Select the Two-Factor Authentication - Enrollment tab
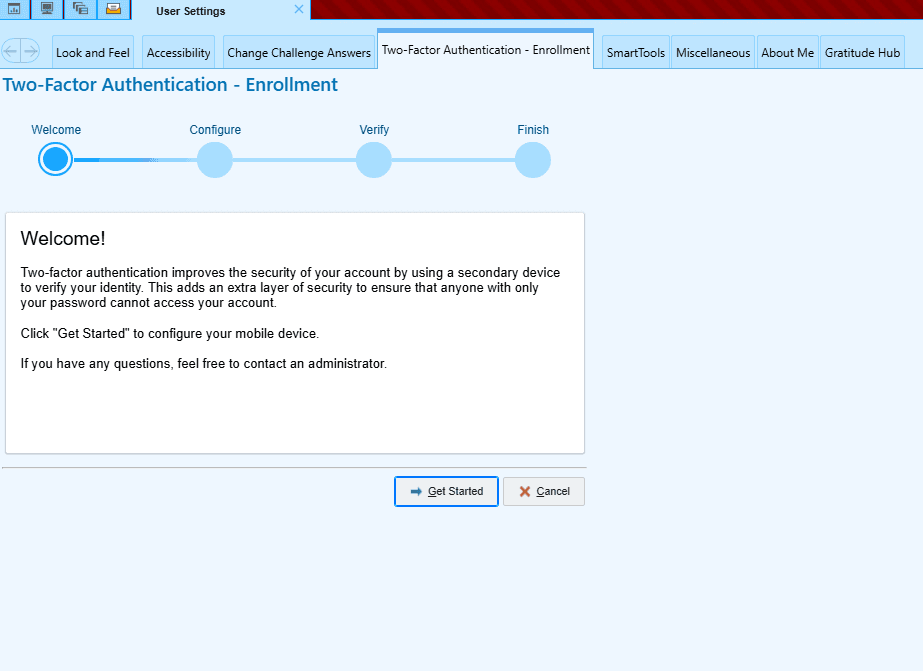This screenshot has height=671, width=923. click(x=485, y=50)
